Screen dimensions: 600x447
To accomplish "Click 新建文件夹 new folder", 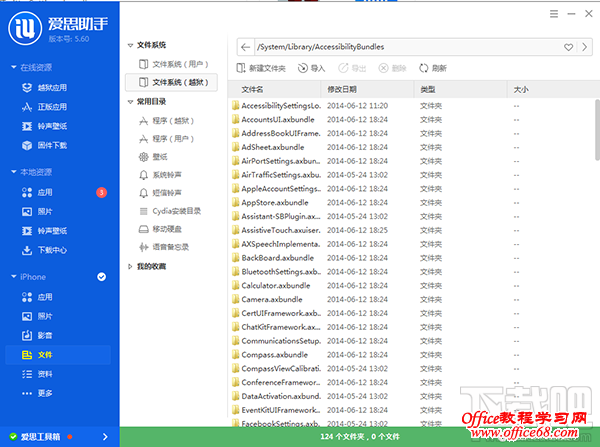I will point(261,68).
